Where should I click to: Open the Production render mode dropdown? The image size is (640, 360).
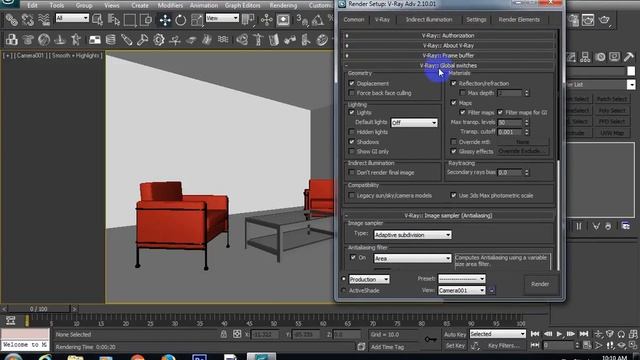[369, 279]
